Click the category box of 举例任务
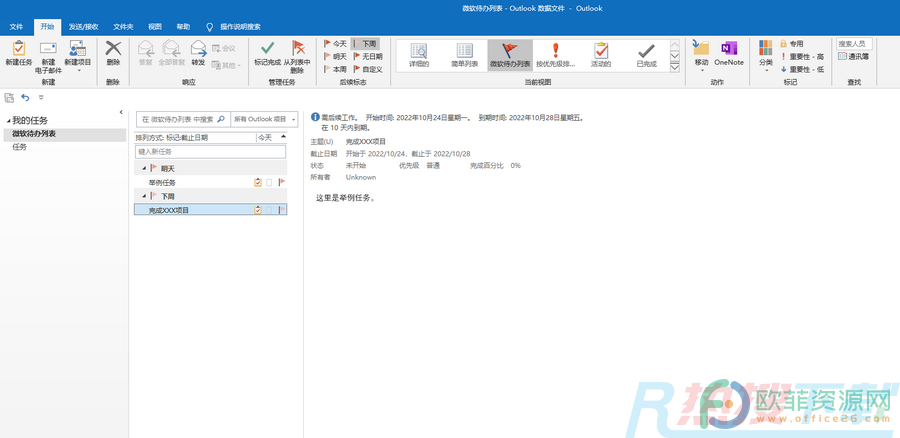Image resolution: width=900 pixels, height=438 pixels. point(269,183)
